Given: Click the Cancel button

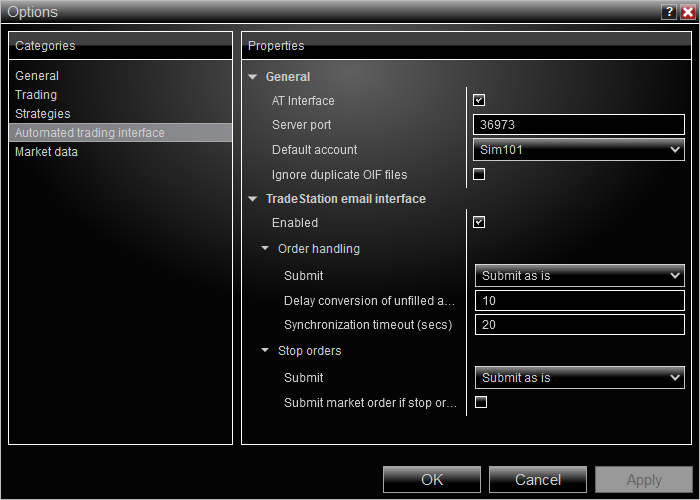Looking at the screenshot, I should [x=538, y=479].
